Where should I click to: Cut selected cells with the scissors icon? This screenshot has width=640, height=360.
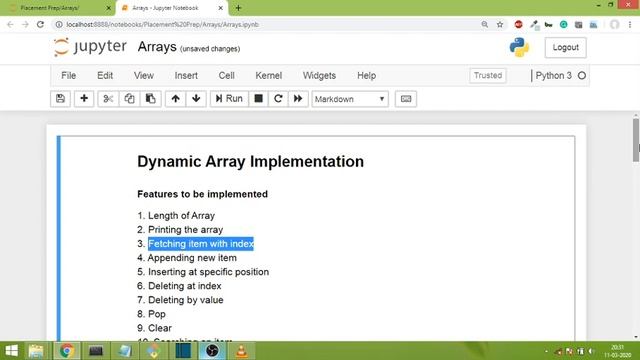point(108,99)
